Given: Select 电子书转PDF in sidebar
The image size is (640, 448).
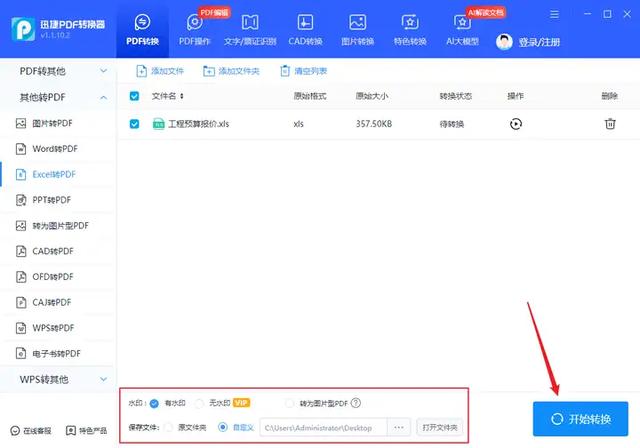Looking at the screenshot, I should [58, 353].
